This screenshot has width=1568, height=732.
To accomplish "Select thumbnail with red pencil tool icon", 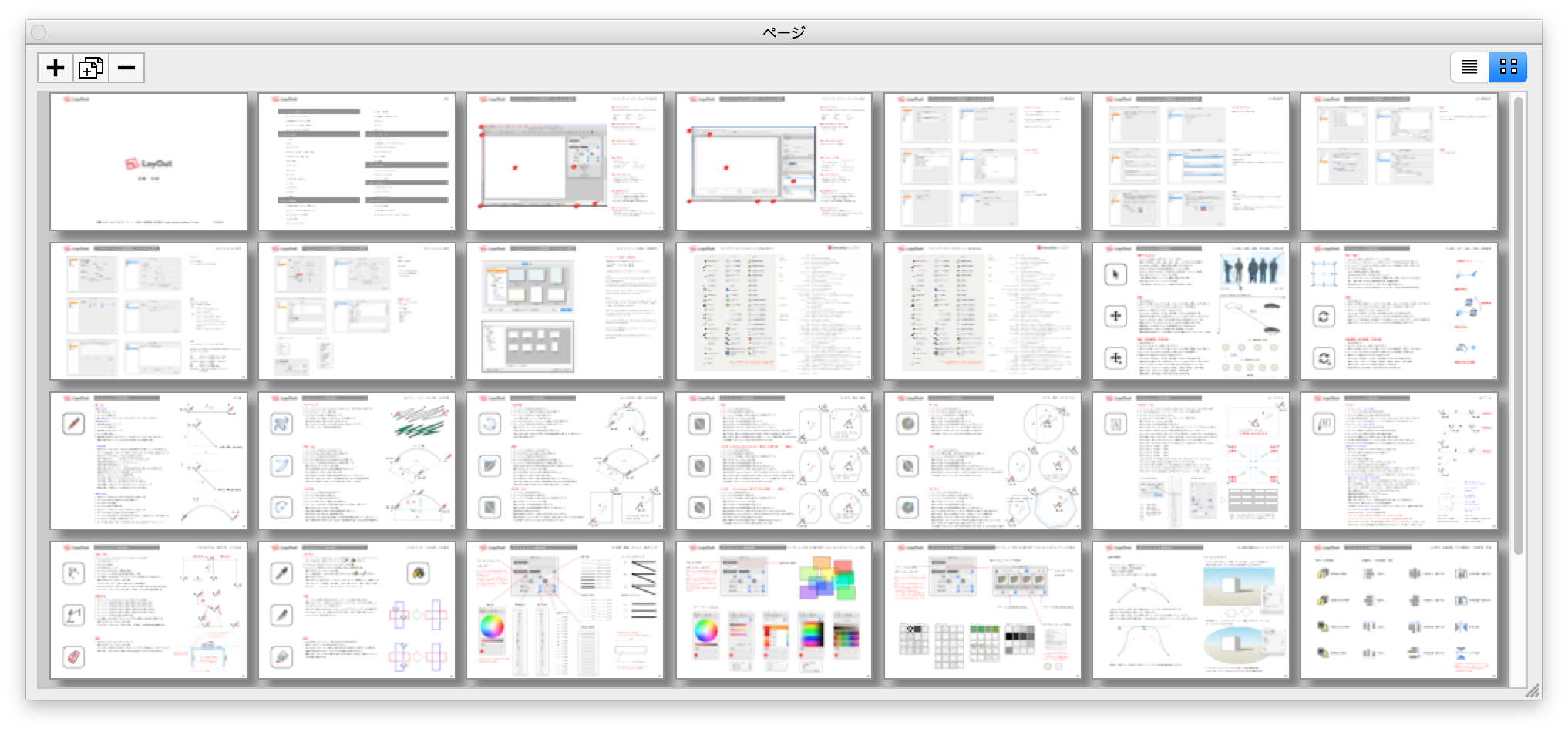I will click(149, 461).
